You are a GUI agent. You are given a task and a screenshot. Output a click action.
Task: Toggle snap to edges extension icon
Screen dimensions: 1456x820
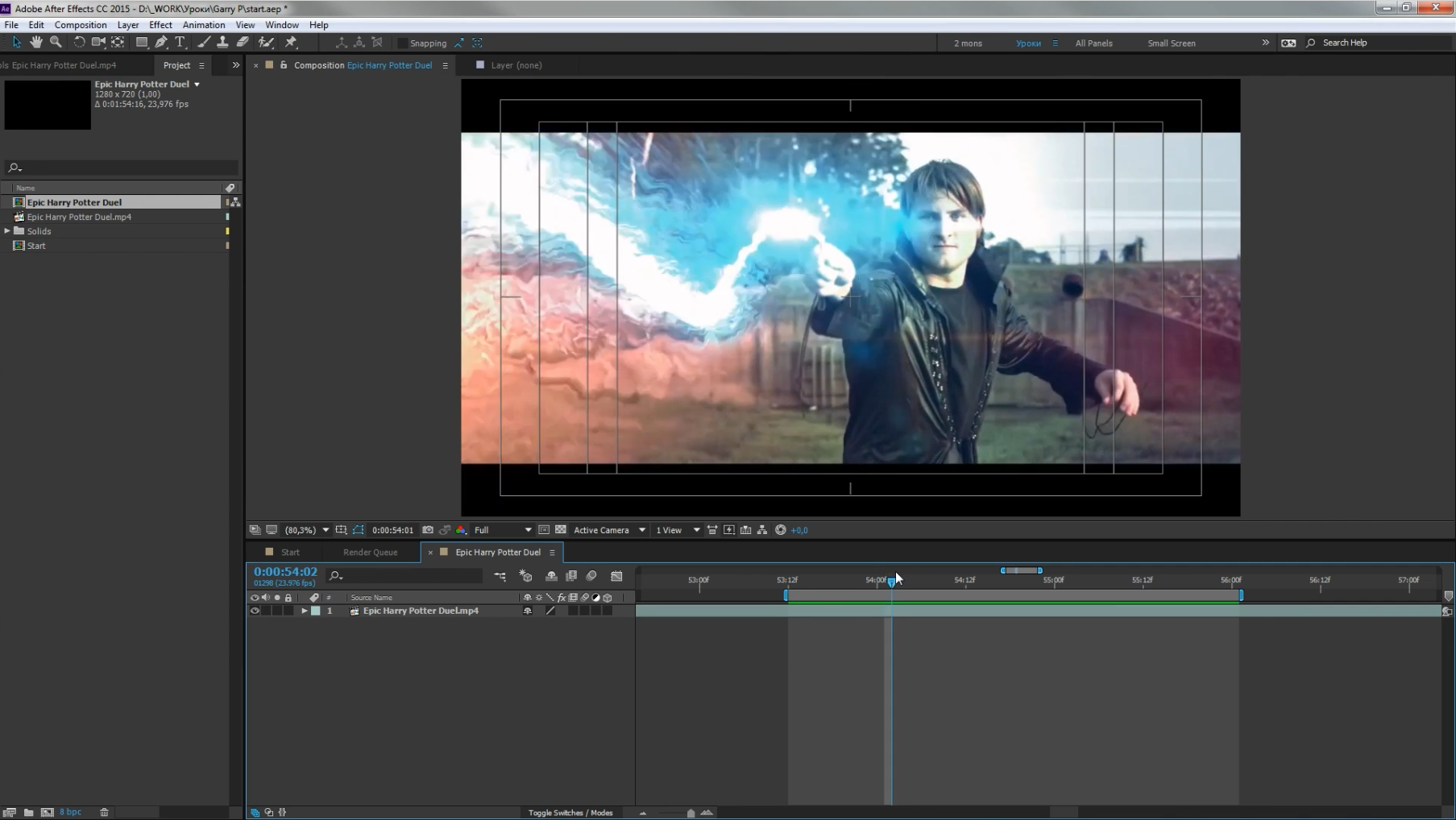point(459,43)
